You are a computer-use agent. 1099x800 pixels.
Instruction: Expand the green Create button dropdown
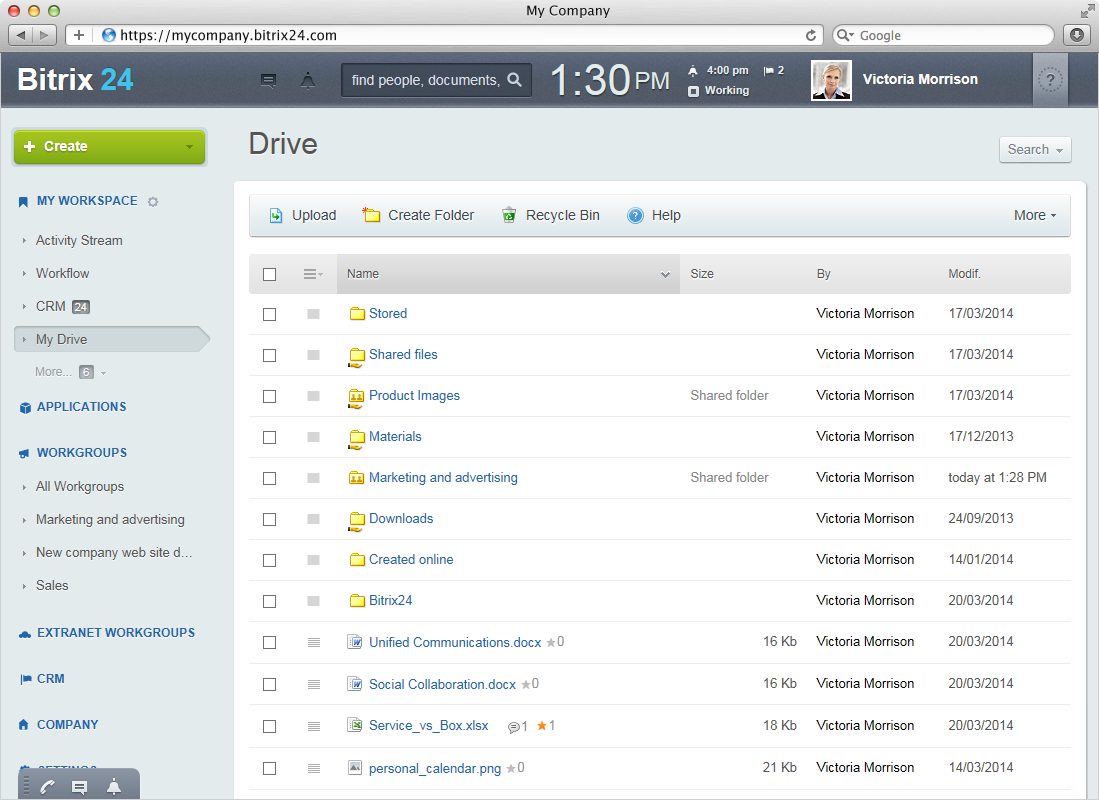point(189,147)
